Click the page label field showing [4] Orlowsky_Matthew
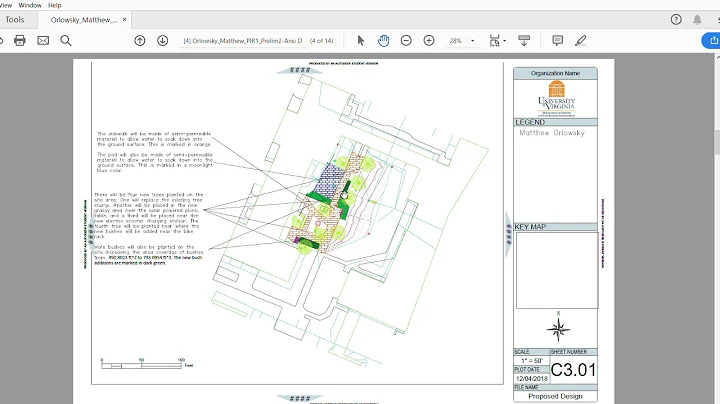The height and width of the screenshot is (404, 720). (243, 41)
